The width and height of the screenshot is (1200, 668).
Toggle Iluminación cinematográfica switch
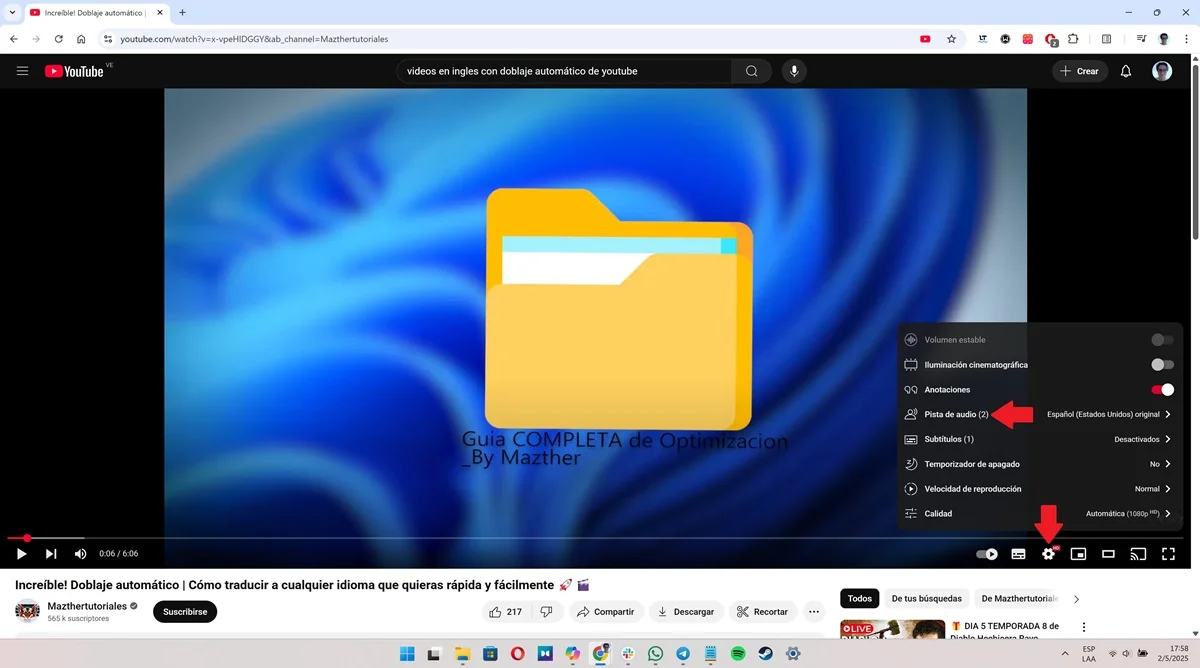click(1162, 365)
